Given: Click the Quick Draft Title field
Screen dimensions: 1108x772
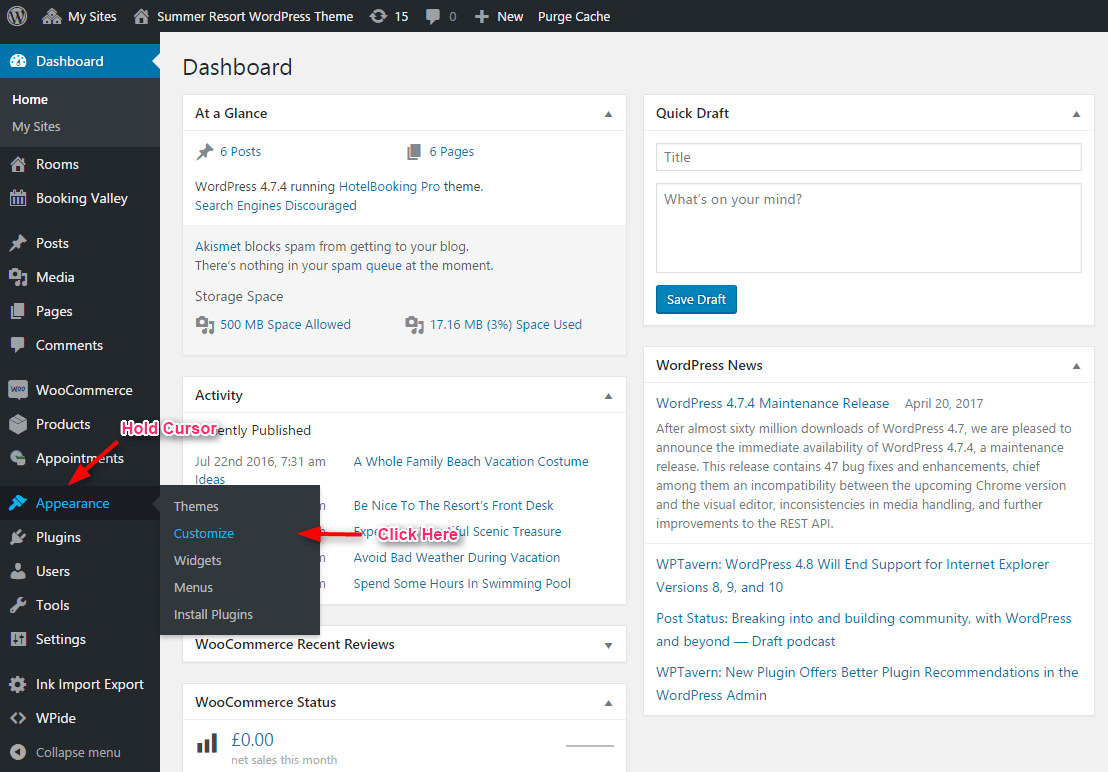Looking at the screenshot, I should point(868,157).
